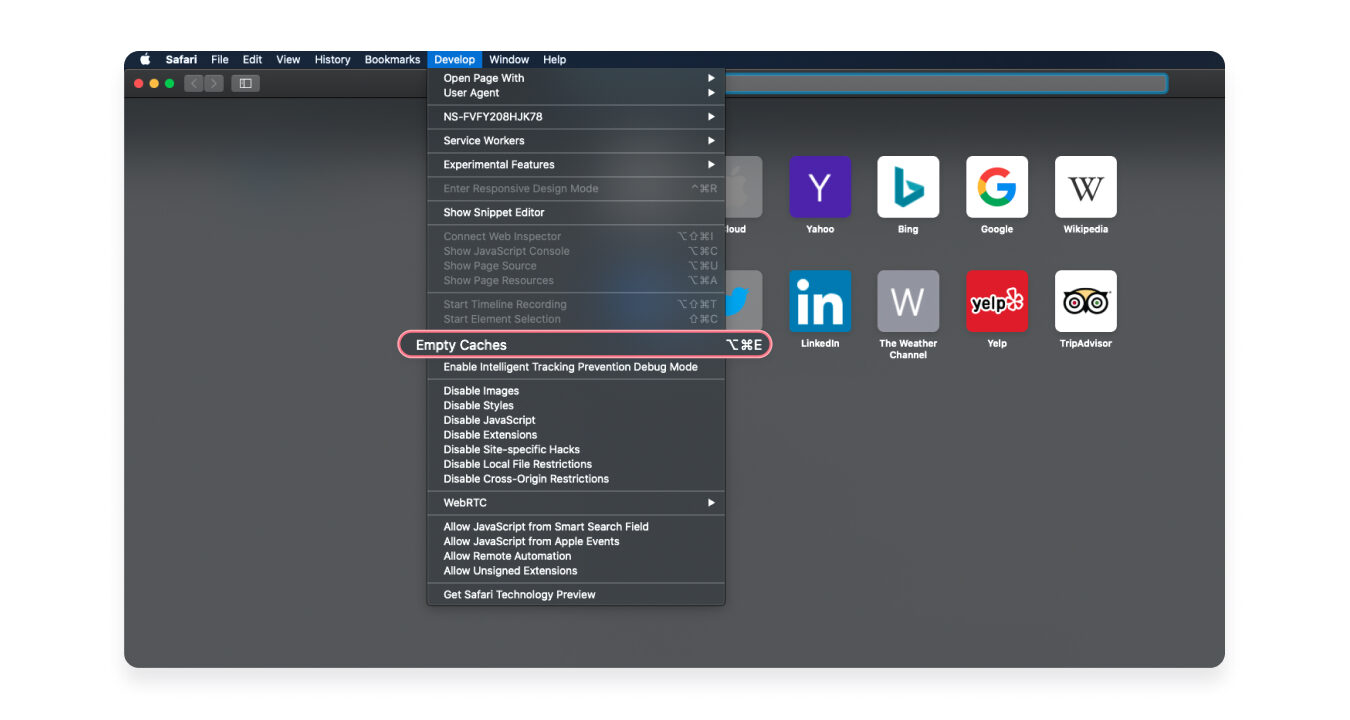Open the Yelp favorite
This screenshot has height=720, width=1350.
pyautogui.click(x=996, y=300)
